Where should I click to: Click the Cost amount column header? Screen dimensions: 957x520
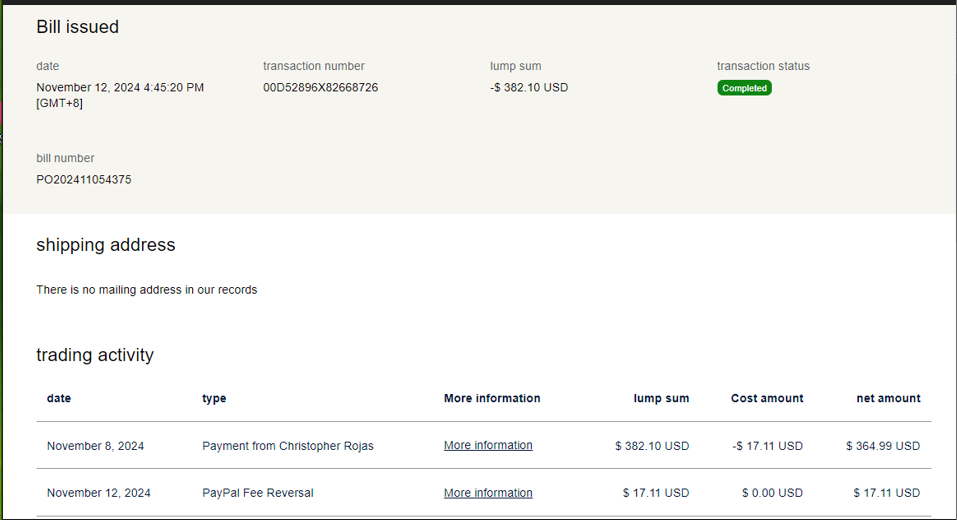tap(767, 398)
